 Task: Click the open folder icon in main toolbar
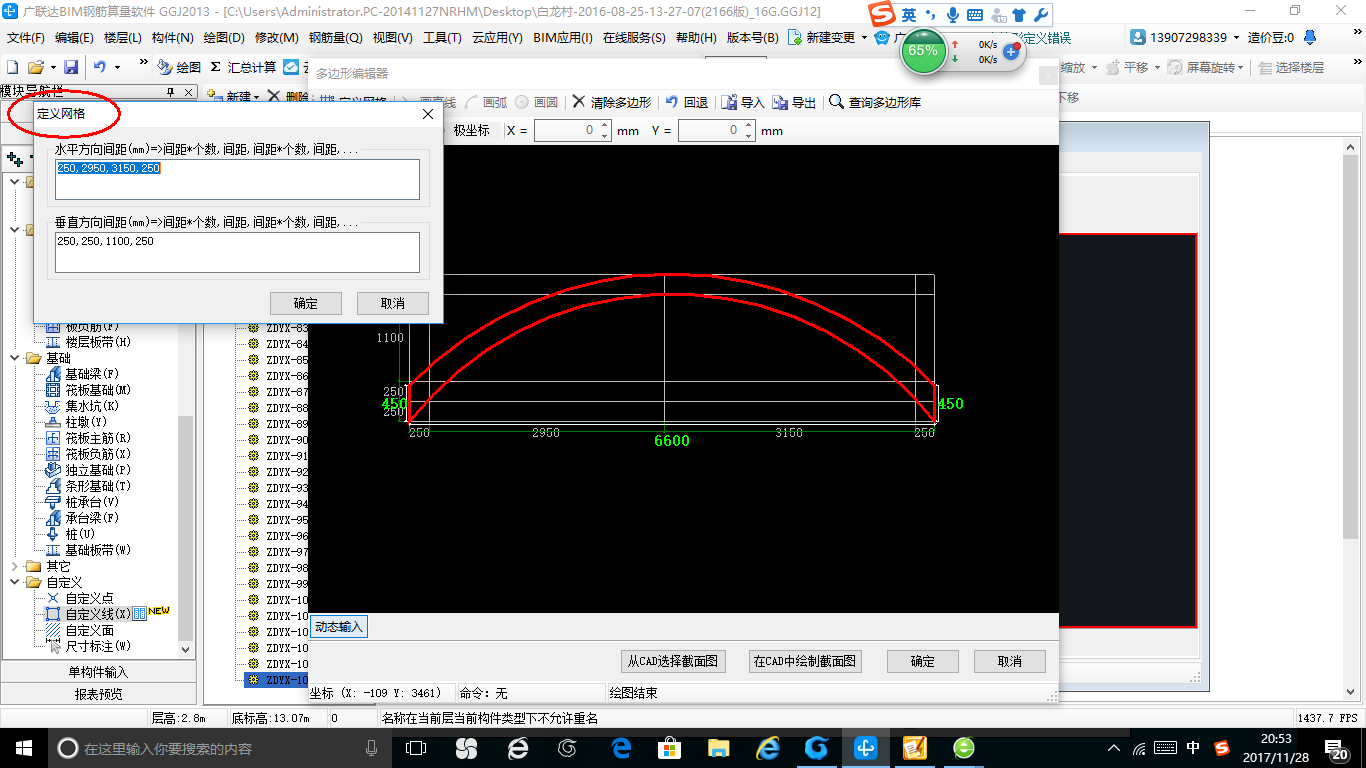[35, 67]
